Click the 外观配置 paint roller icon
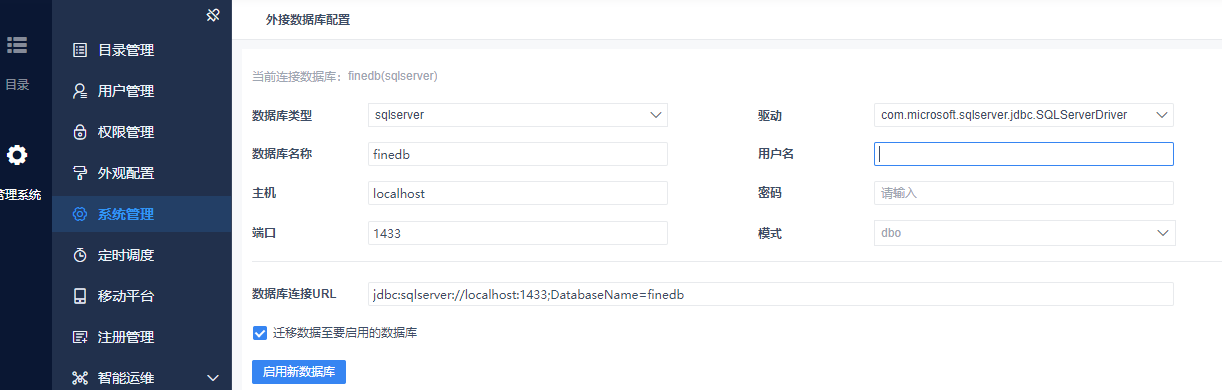This screenshot has height=390, width=1222. pos(80,173)
